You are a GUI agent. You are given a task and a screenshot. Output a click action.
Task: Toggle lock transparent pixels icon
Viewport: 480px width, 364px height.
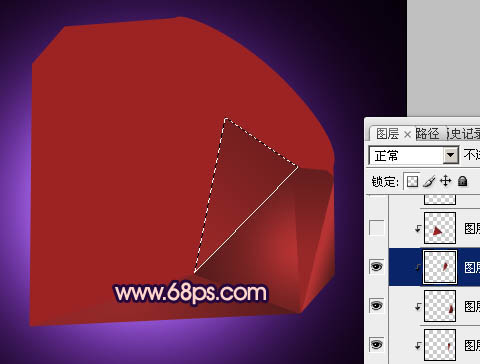tap(412, 182)
